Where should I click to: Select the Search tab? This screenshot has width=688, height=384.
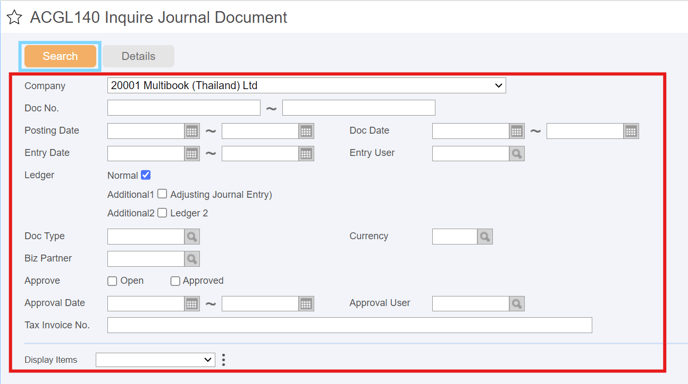pyautogui.click(x=60, y=56)
